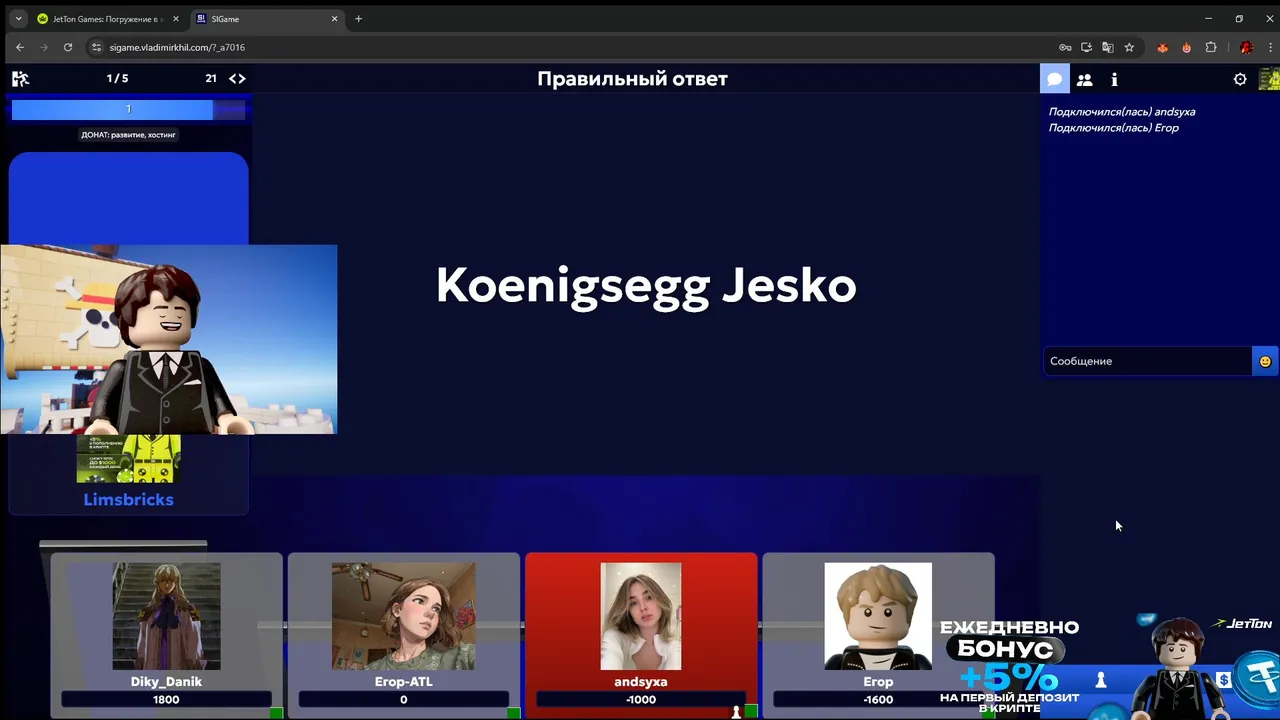Click the address bar URL

(177, 47)
